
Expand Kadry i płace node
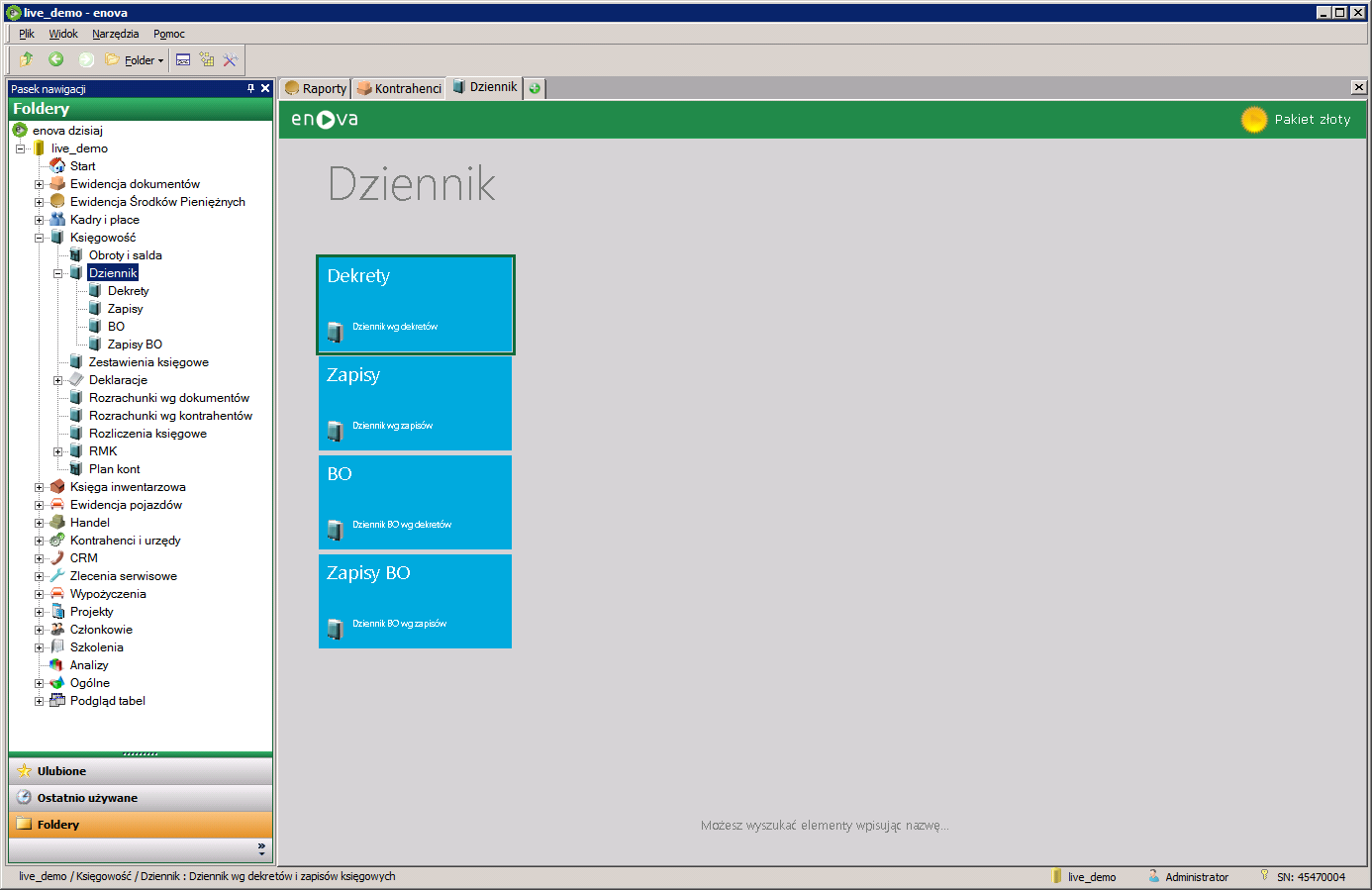tap(39, 220)
